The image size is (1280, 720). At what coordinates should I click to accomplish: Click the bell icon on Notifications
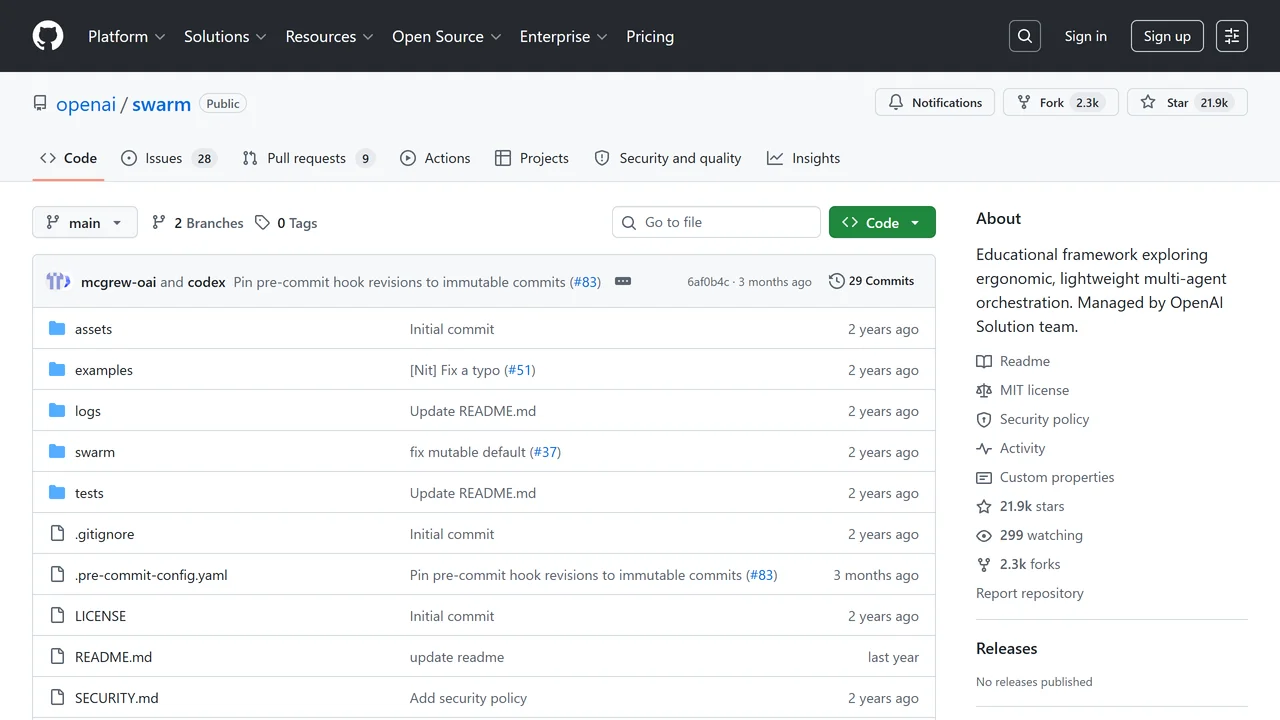coord(896,102)
